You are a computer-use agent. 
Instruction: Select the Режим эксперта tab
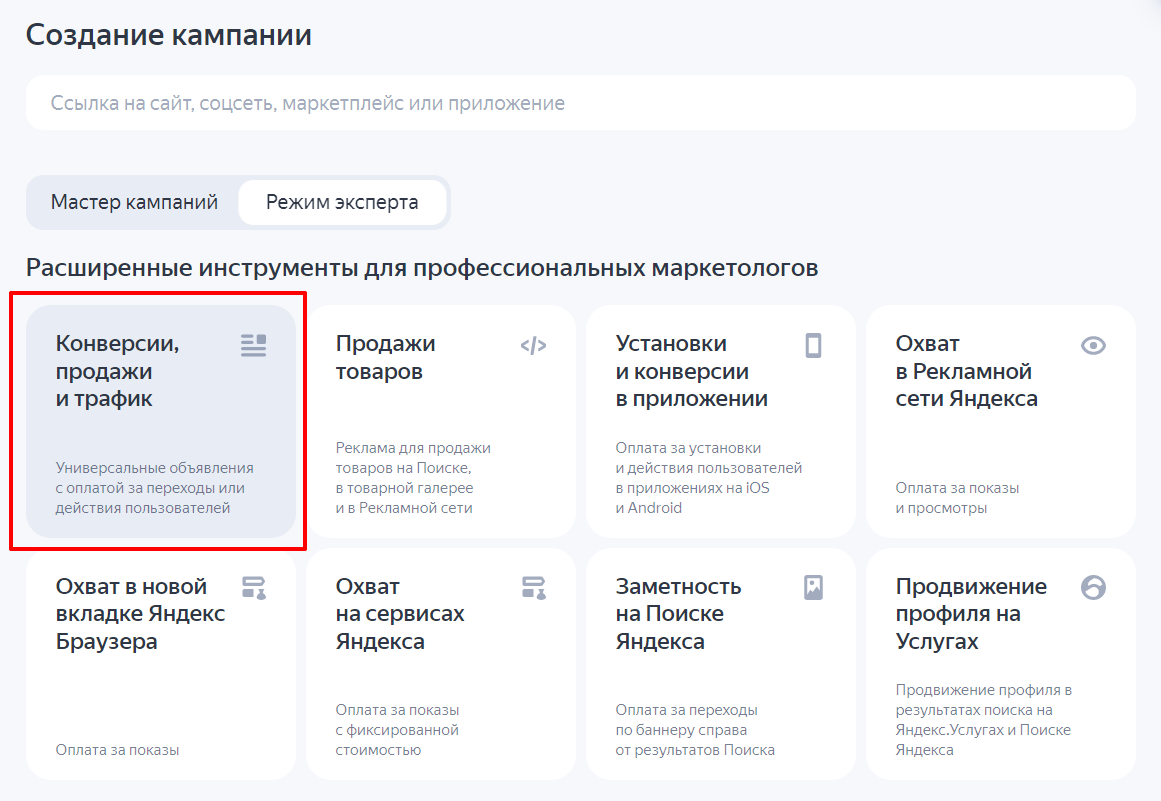click(342, 202)
